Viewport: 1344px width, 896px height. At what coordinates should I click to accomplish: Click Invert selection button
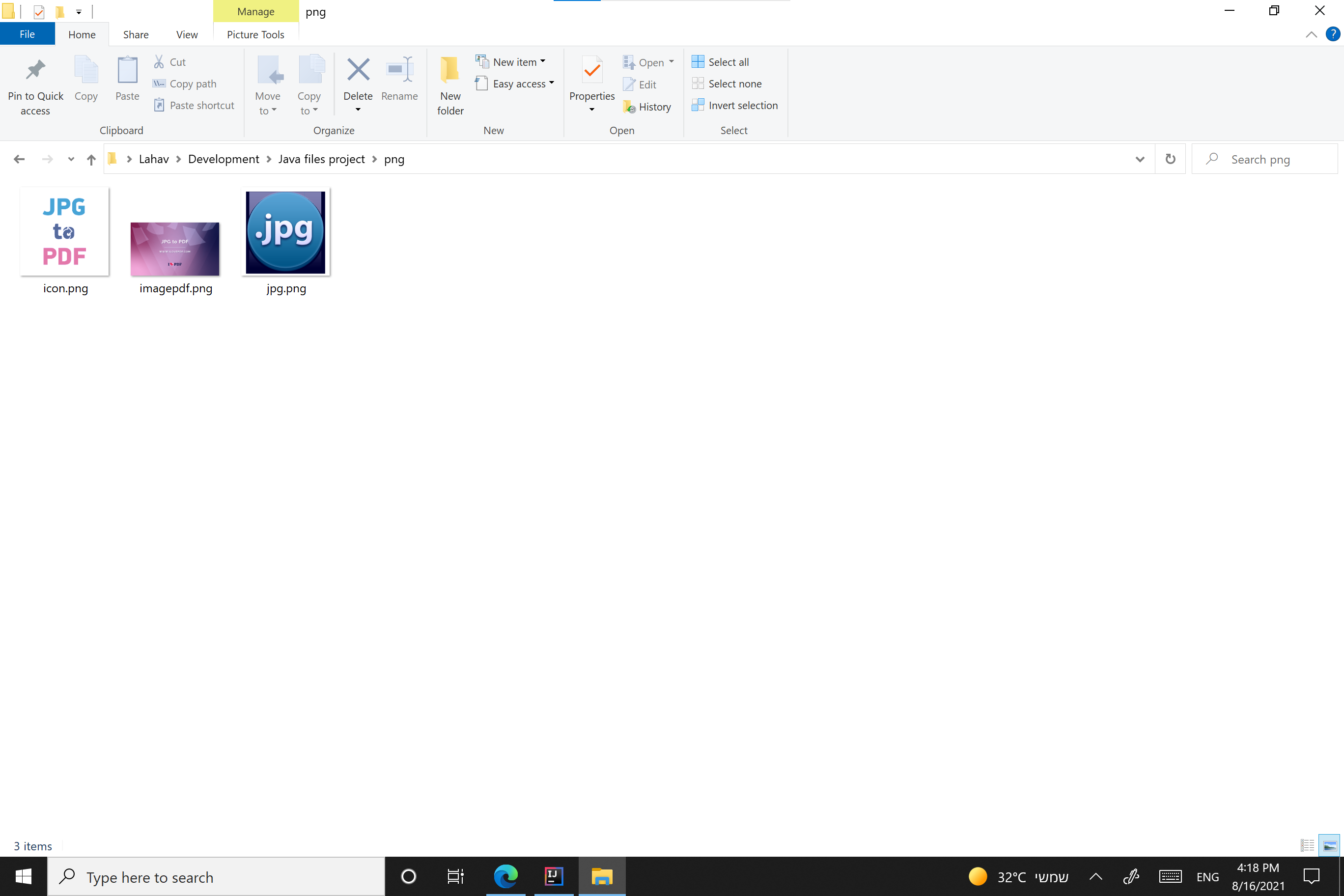734,105
